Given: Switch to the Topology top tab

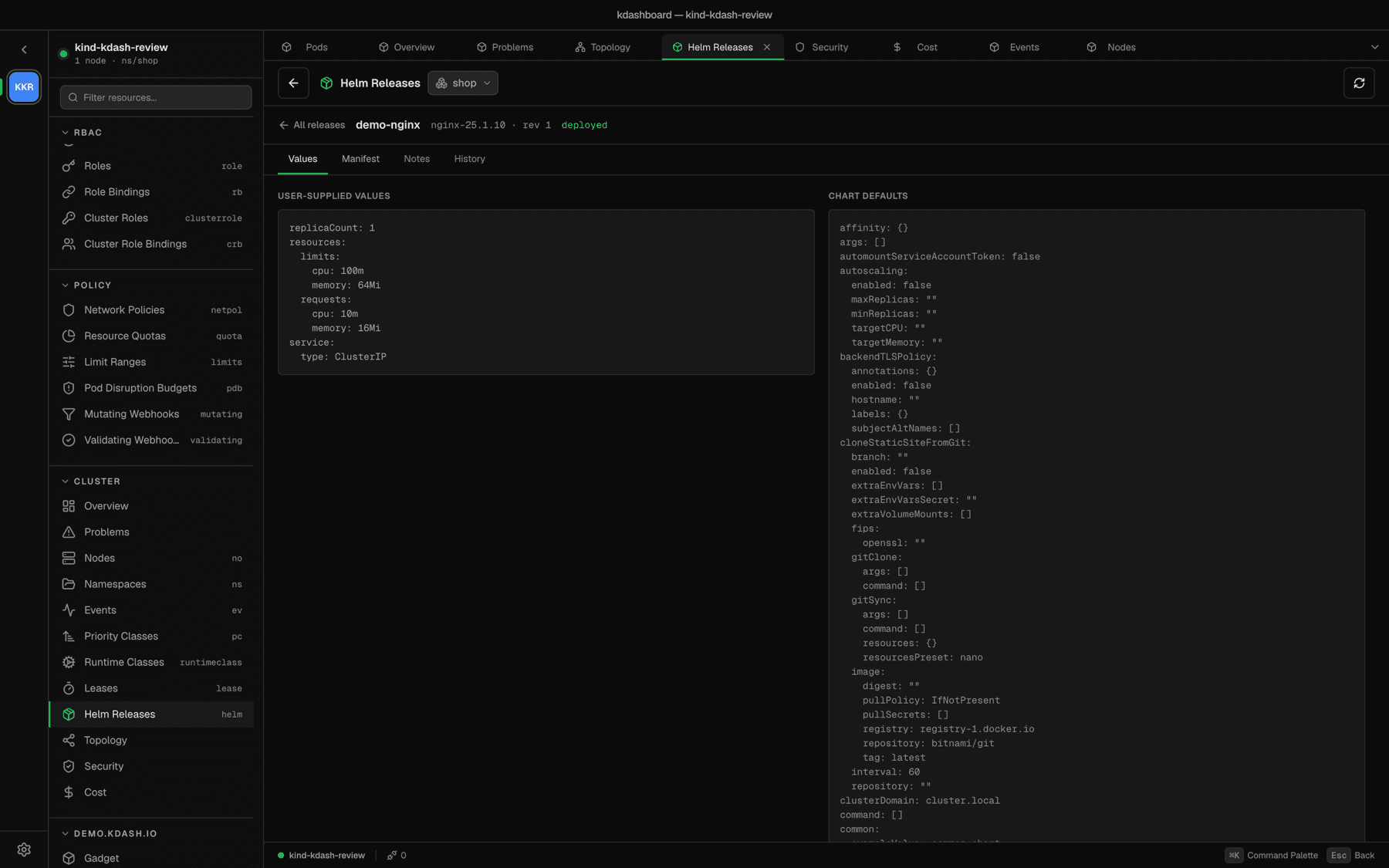Looking at the screenshot, I should pos(603,47).
